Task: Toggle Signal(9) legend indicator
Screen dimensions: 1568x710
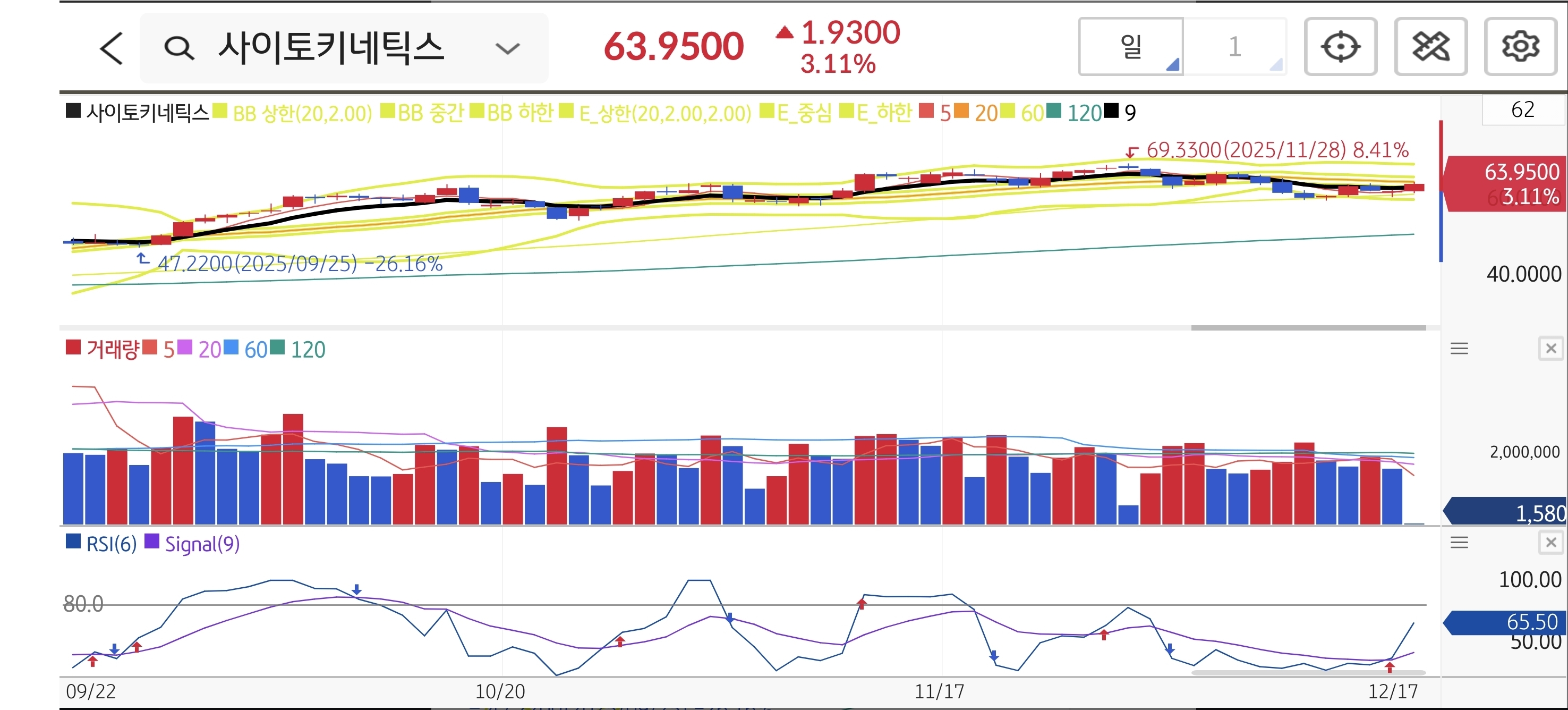Action: click(x=193, y=543)
